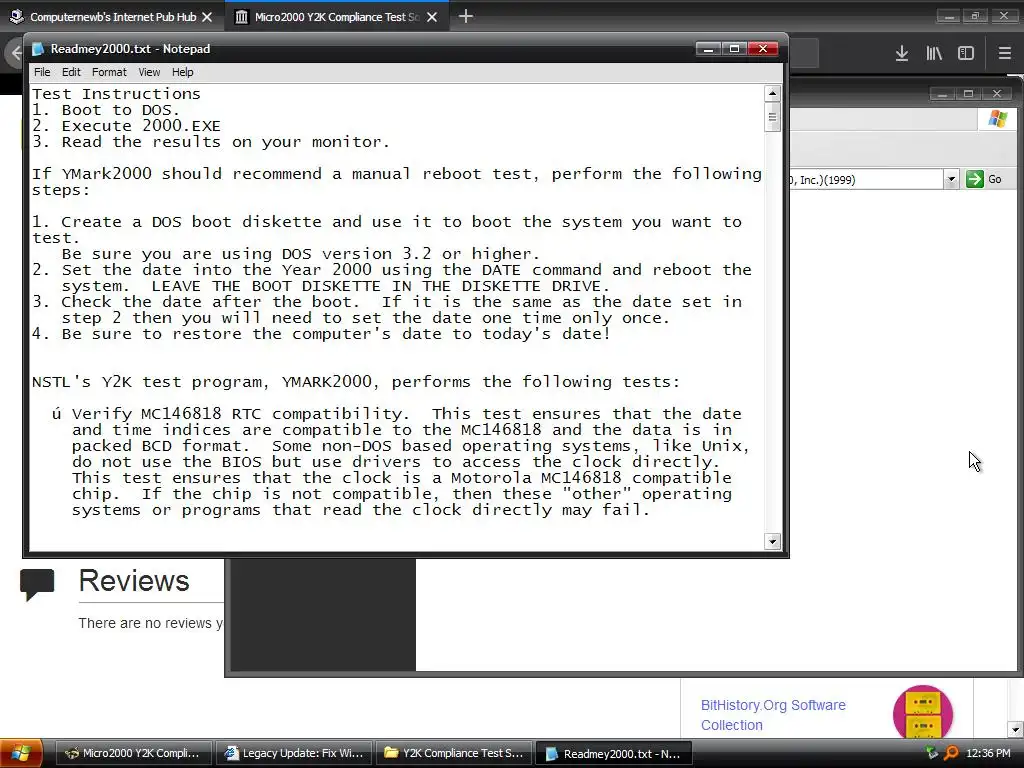Image resolution: width=1024 pixels, height=768 pixels.
Task: Open the Windows Start button
Action: (x=20, y=753)
